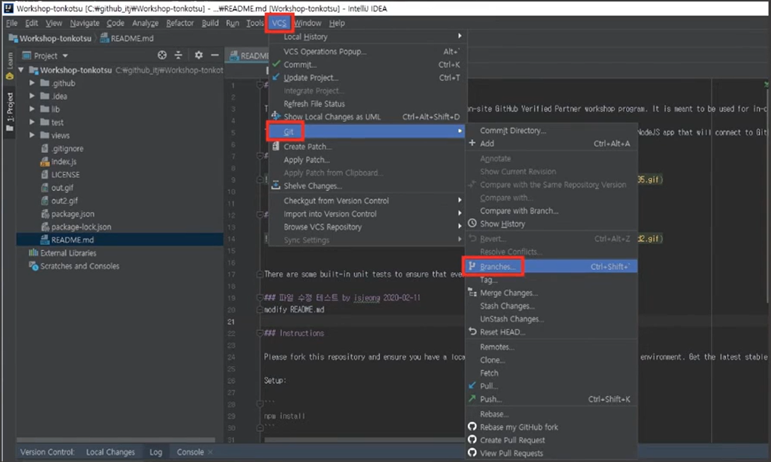Collapse the Workshop-tonkotsu root folder
This screenshot has width=771, height=462.
tap(21, 70)
